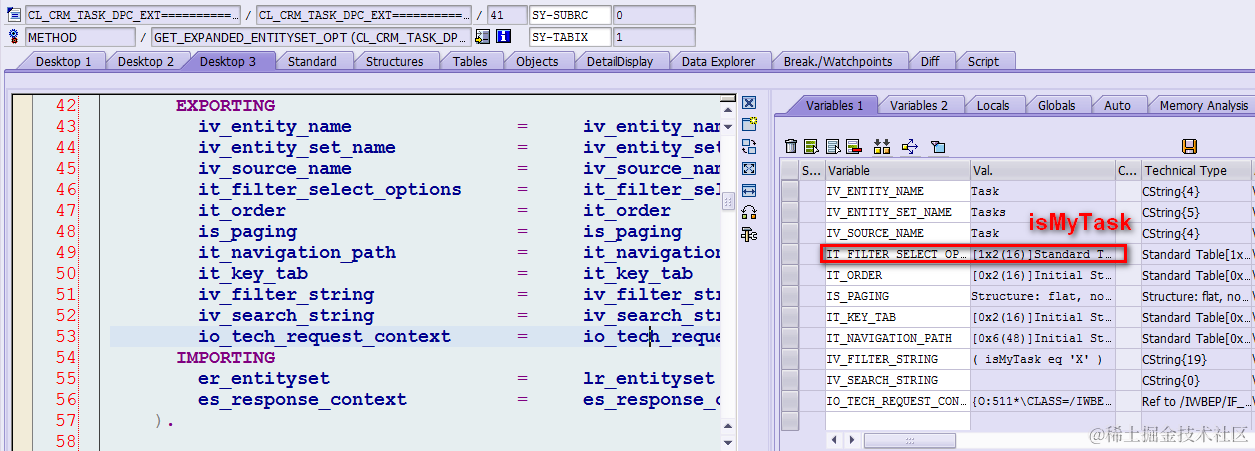
Task: Select the row selector for IV_ENTITY_NAME
Action: point(790,191)
